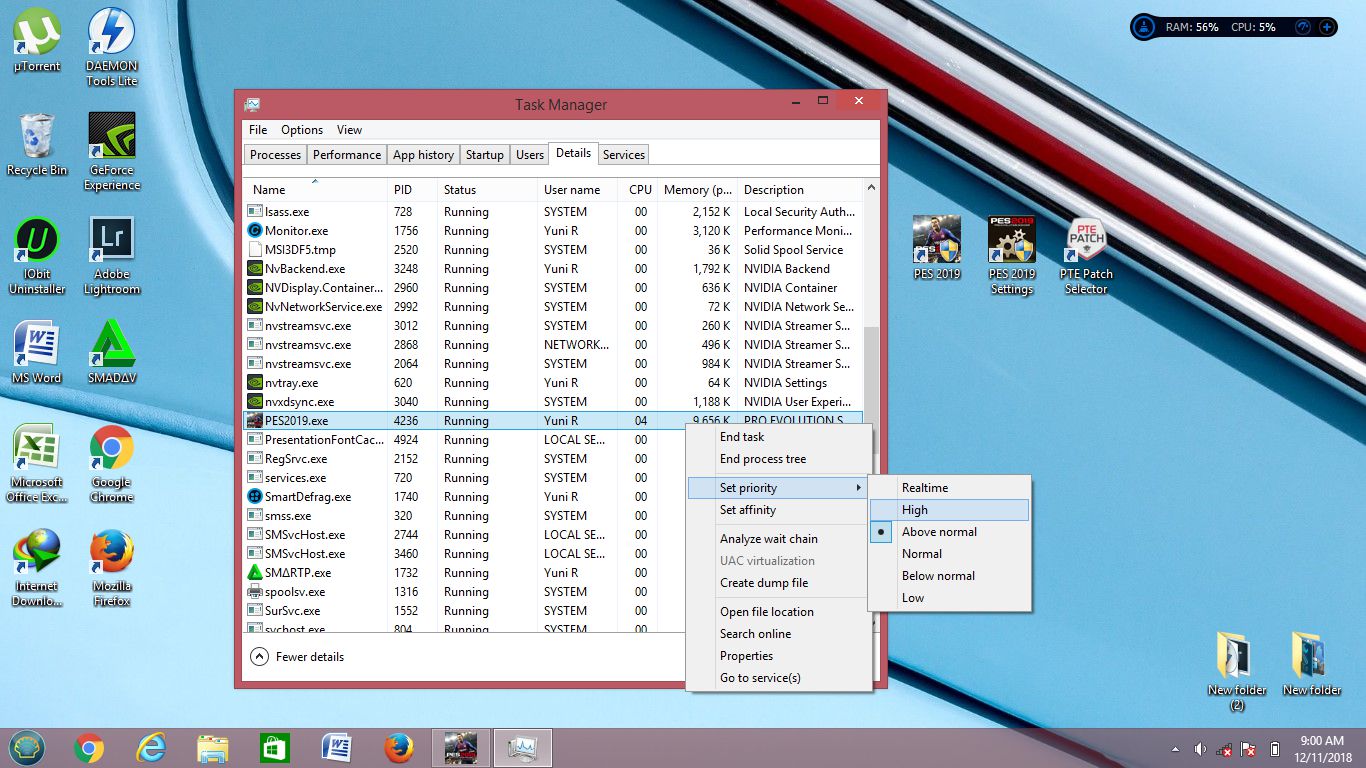
Task: Switch to the Performance tab
Action: pos(347,155)
